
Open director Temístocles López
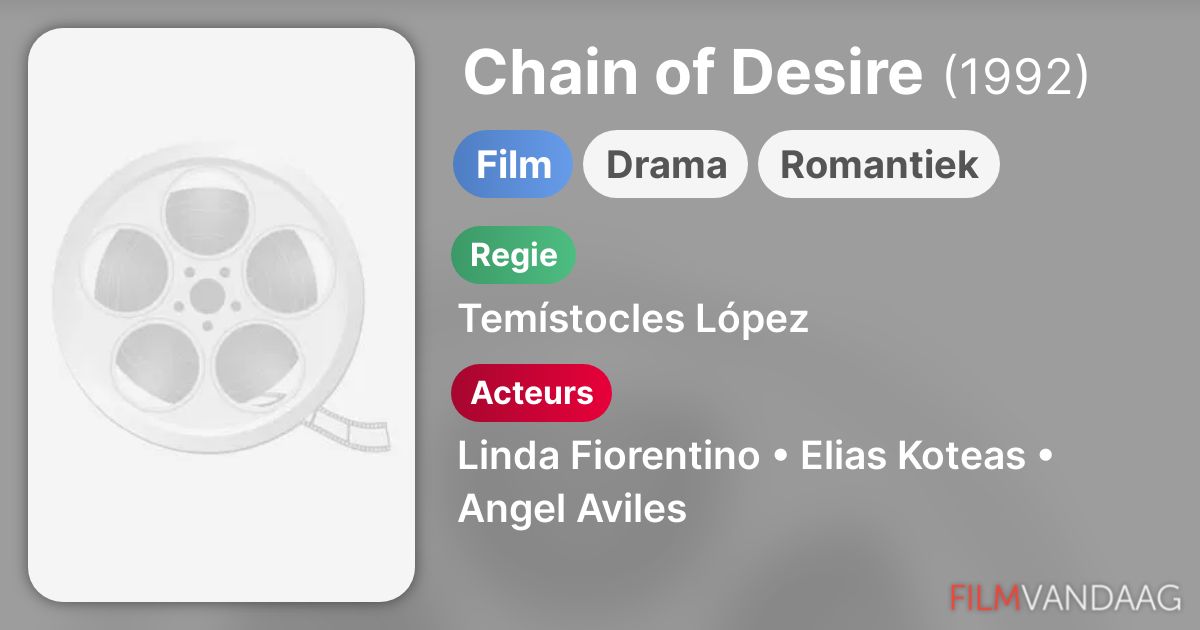click(633, 319)
